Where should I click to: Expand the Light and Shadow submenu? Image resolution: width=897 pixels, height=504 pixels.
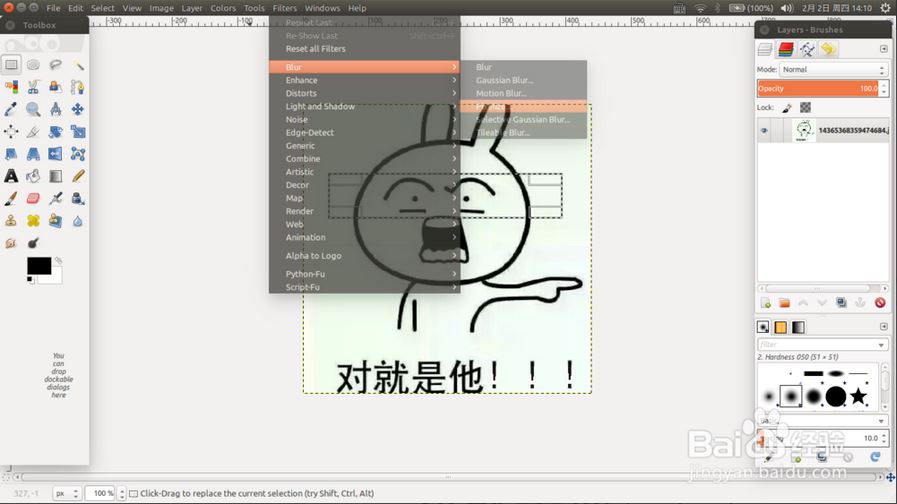click(x=364, y=106)
